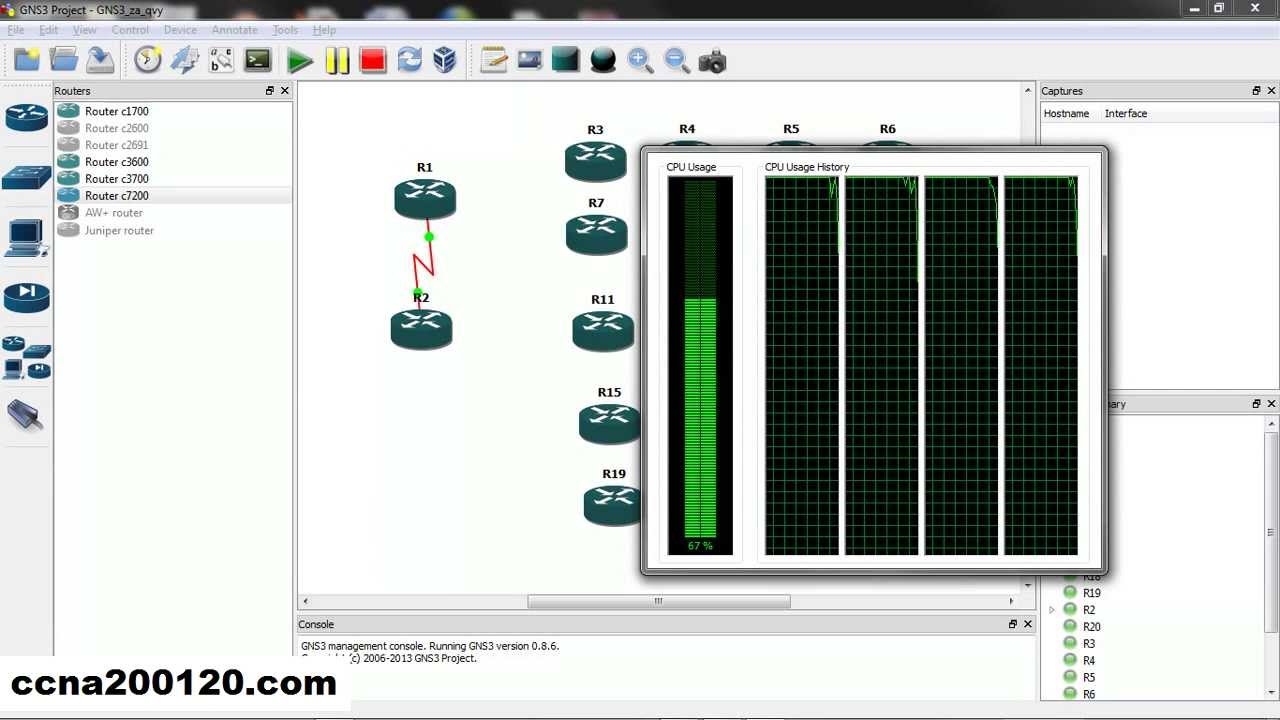
Task: Select Router c2691 in Routers list
Action: [x=172, y=145]
